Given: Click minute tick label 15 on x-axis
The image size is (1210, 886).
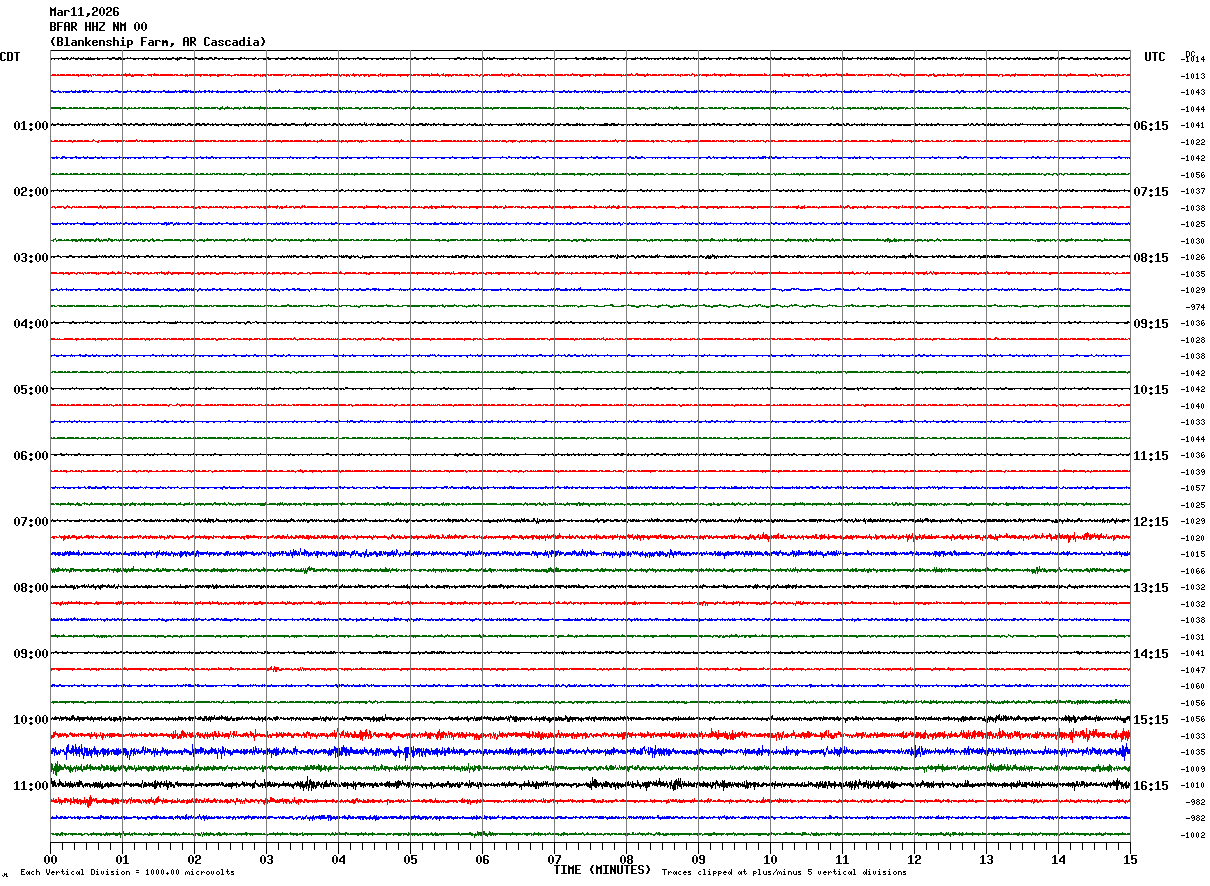Looking at the screenshot, I should [1130, 859].
